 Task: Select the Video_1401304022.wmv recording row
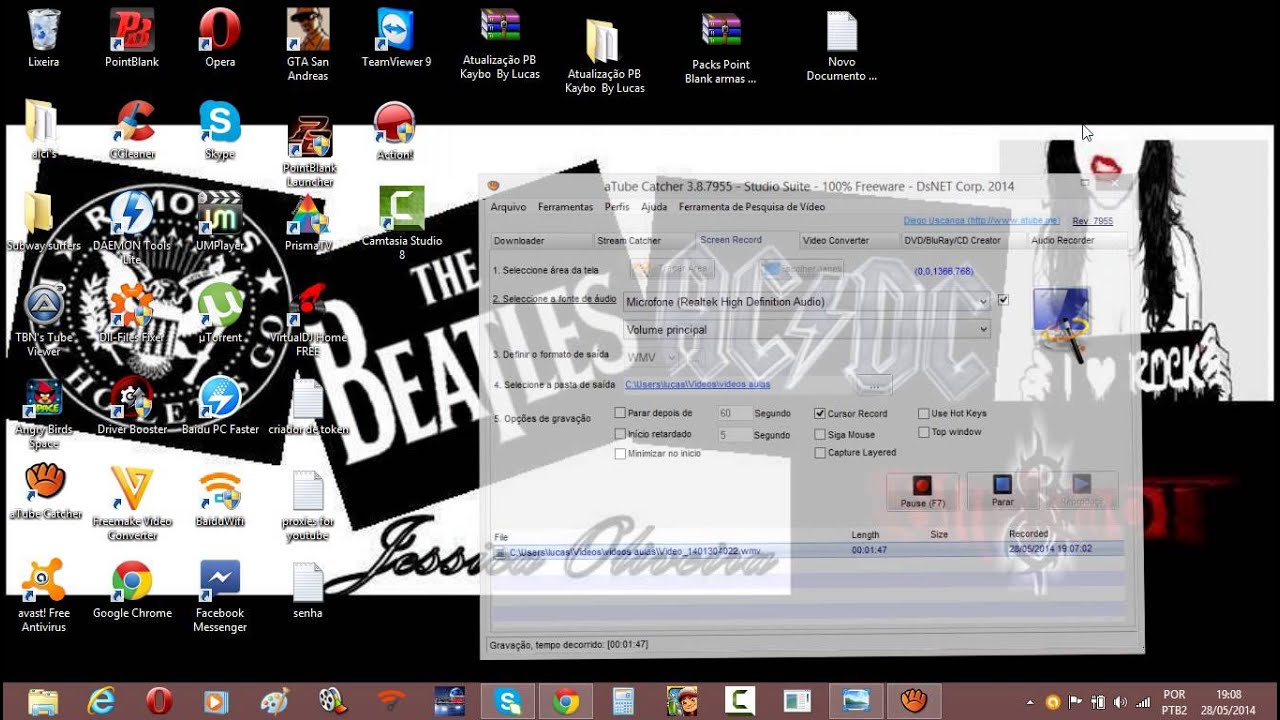pyautogui.click(x=808, y=550)
